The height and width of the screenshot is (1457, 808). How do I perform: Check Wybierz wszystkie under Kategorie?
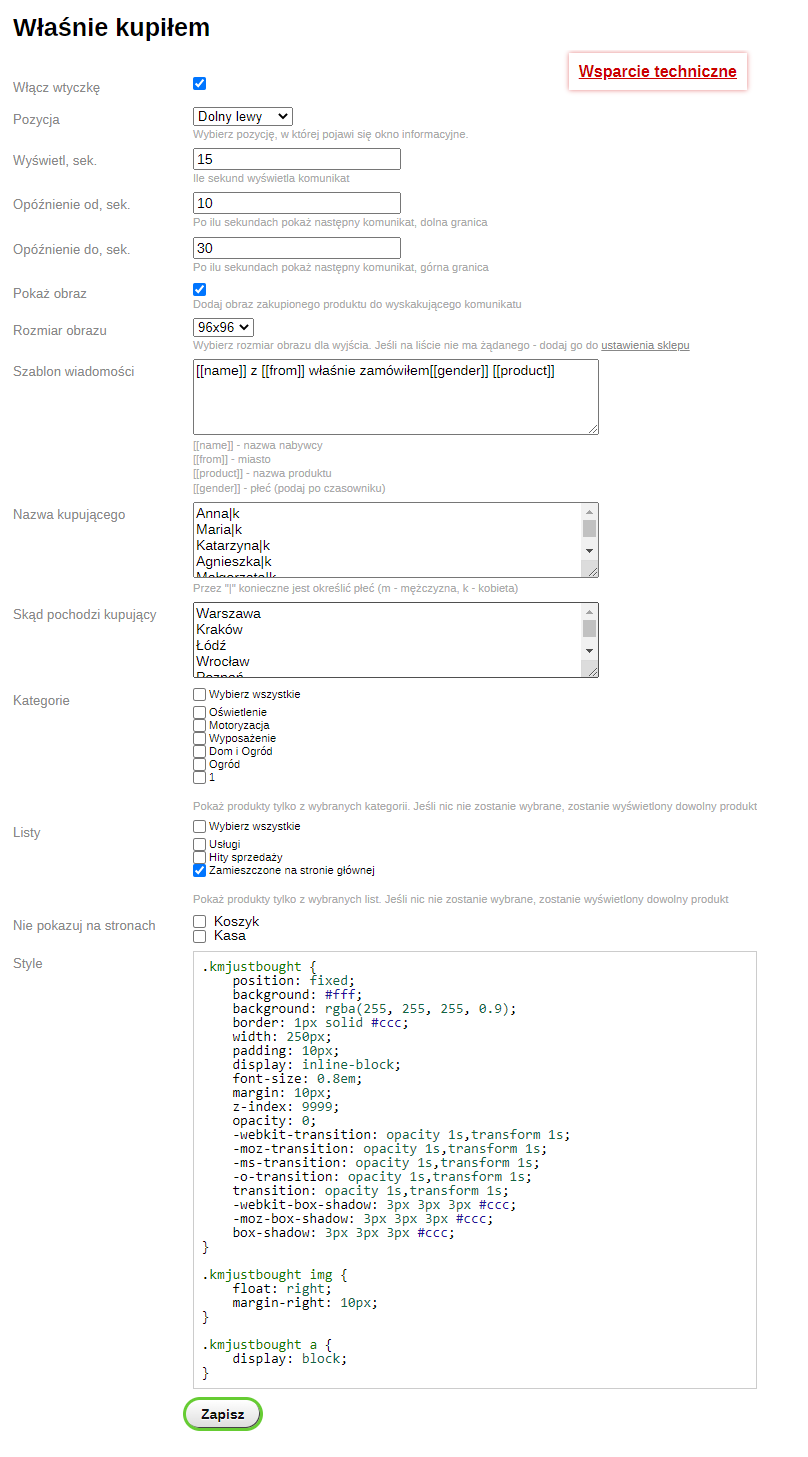(x=200, y=694)
